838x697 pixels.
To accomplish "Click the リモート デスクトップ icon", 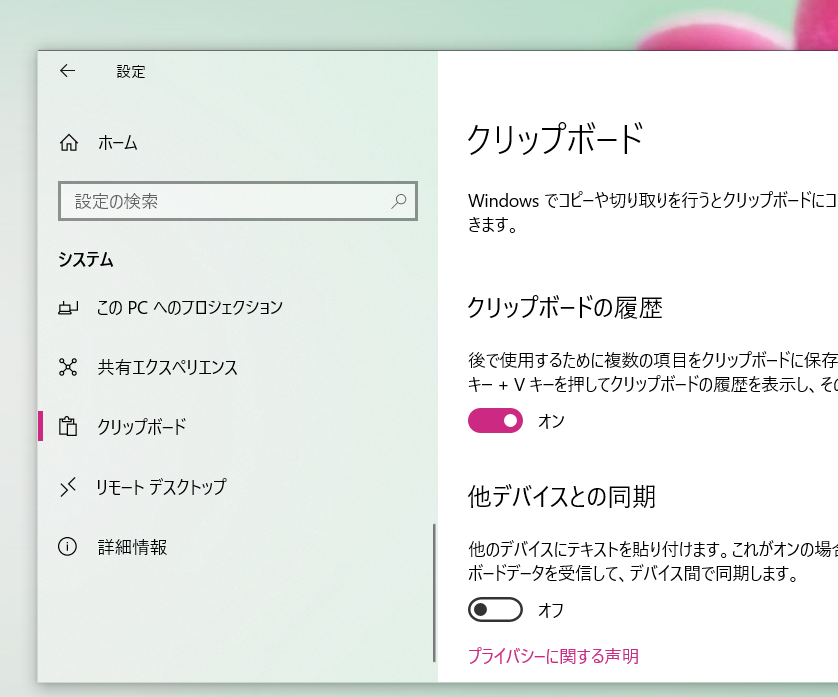I will click(68, 487).
